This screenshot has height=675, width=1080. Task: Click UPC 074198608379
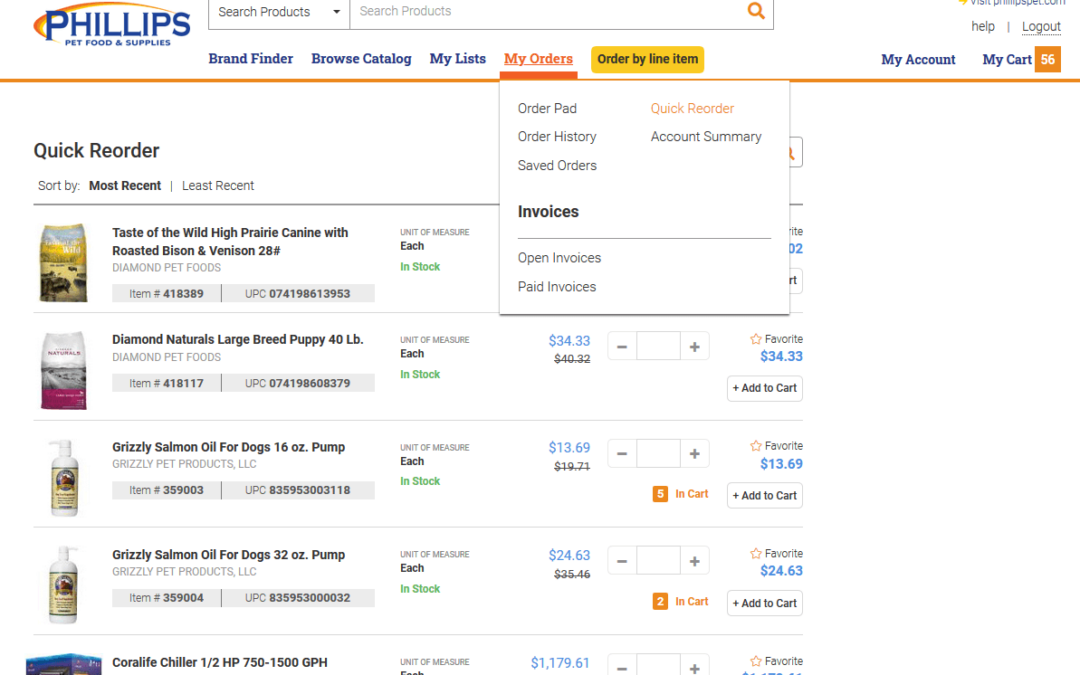pyautogui.click(x=298, y=383)
